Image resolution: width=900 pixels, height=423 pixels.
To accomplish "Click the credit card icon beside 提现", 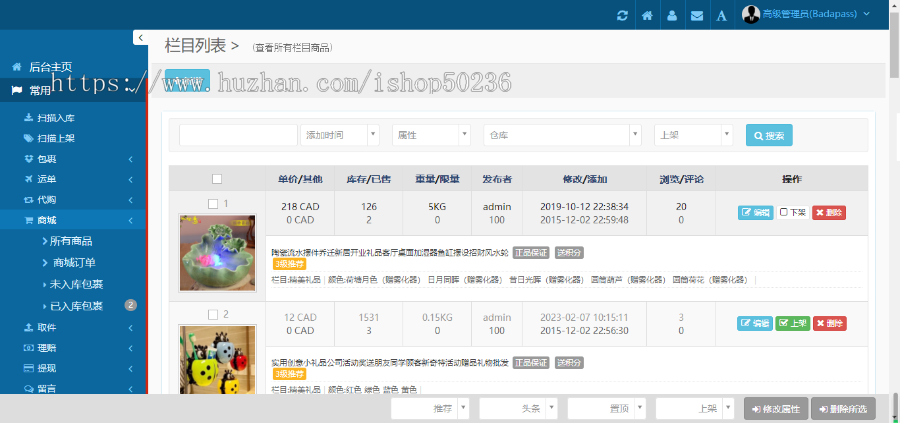I will point(28,368).
